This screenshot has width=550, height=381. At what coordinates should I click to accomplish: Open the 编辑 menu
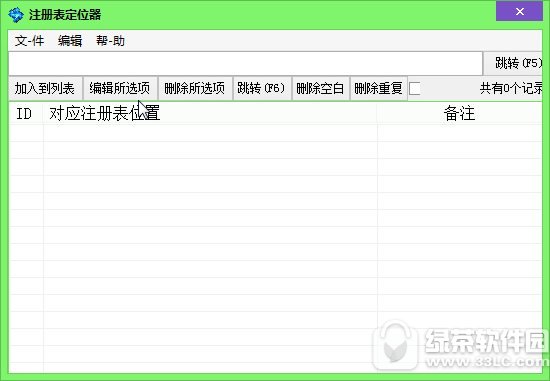(x=70, y=41)
